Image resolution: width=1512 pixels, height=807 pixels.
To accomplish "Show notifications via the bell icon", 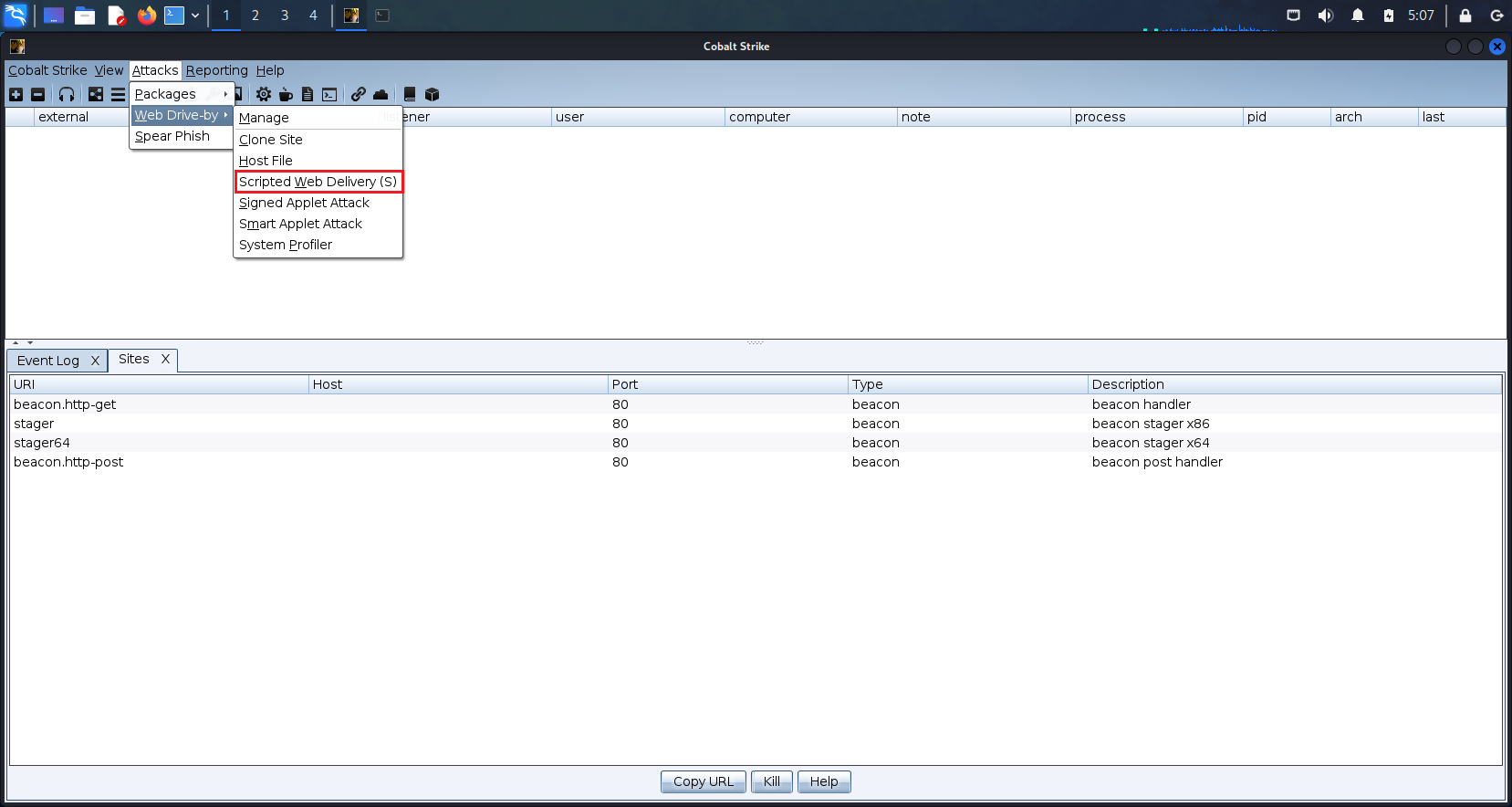I will click(1358, 16).
